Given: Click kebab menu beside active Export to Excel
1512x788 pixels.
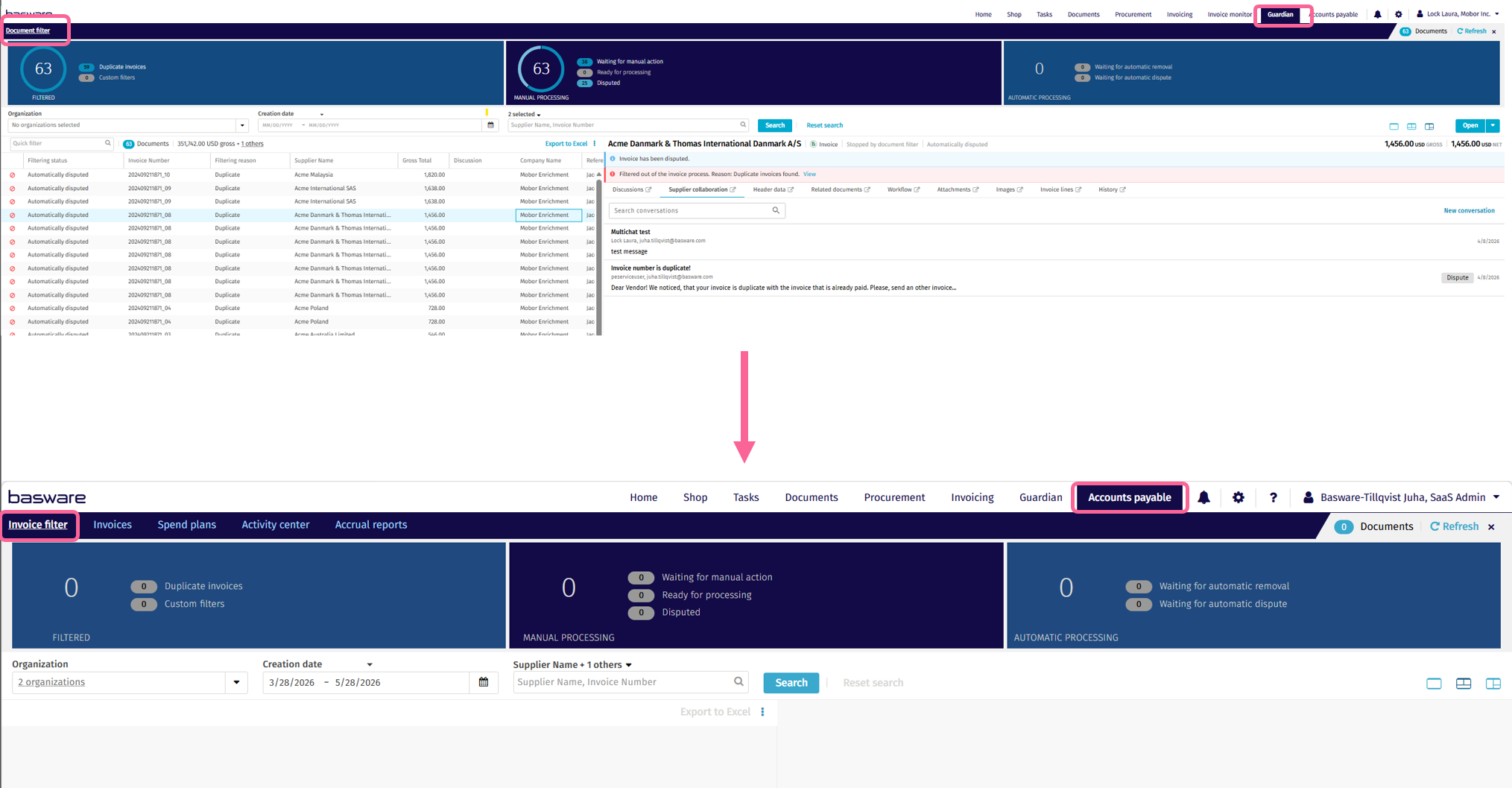Looking at the screenshot, I should (595, 144).
